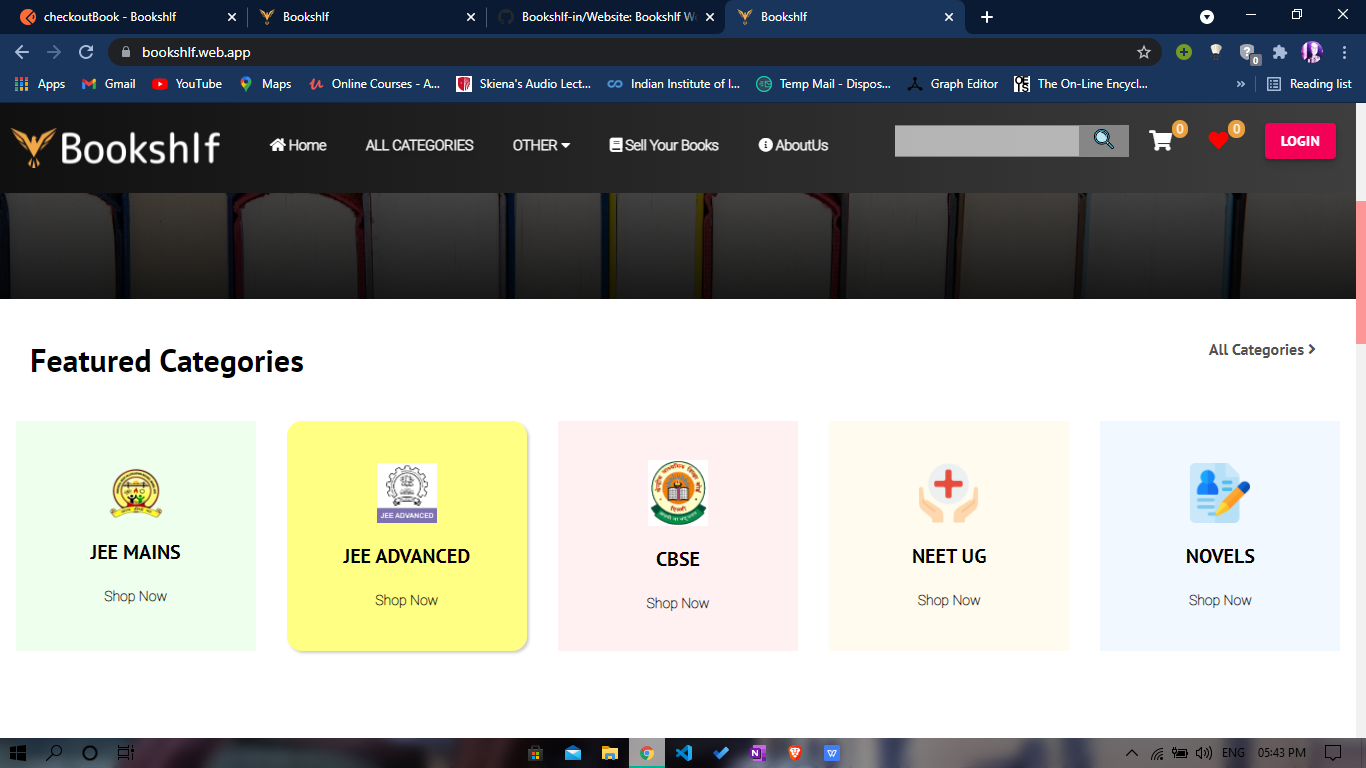The height and width of the screenshot is (768, 1366).
Task: Click the NEET UG medical icon
Action: point(949,493)
